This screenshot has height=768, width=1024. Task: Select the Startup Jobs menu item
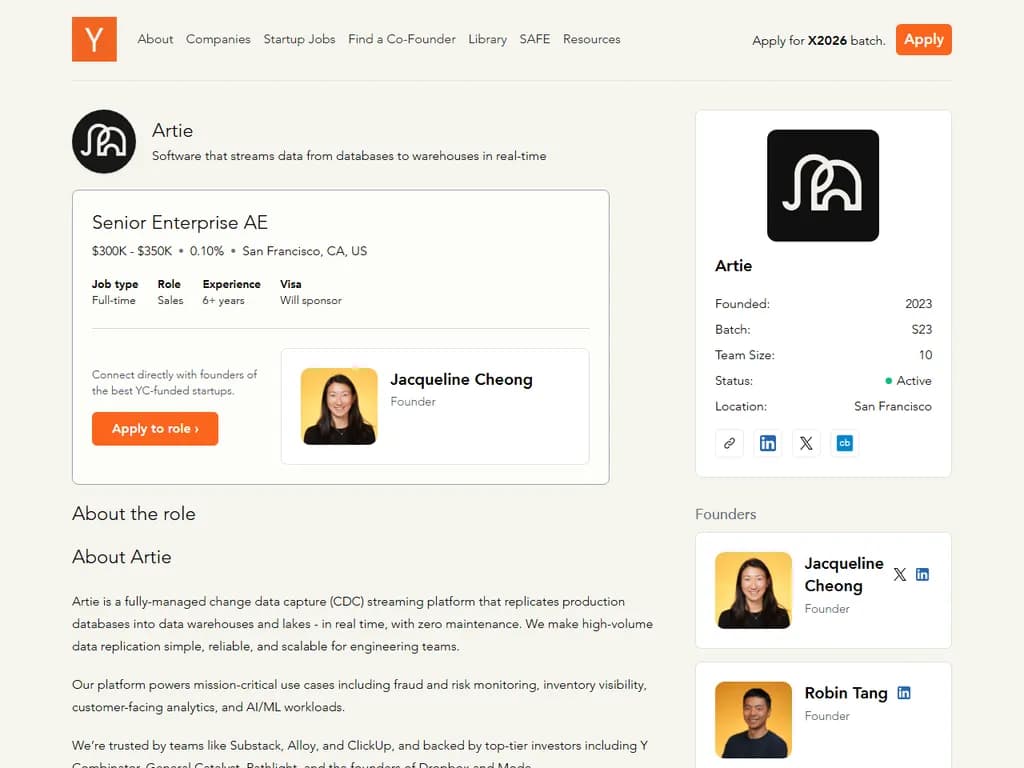[x=299, y=39]
